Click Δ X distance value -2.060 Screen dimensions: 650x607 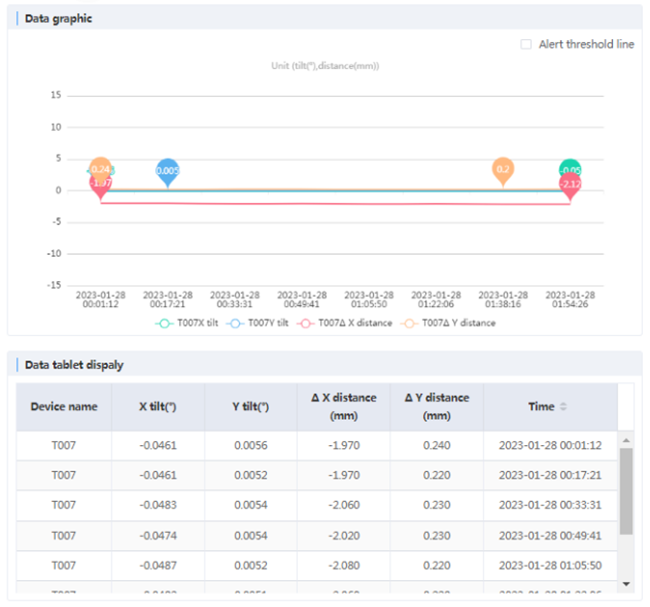(344, 505)
